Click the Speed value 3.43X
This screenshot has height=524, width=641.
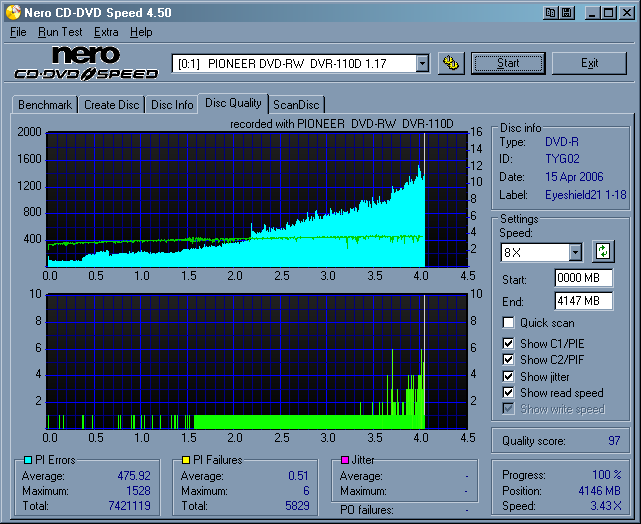click(x=606, y=506)
